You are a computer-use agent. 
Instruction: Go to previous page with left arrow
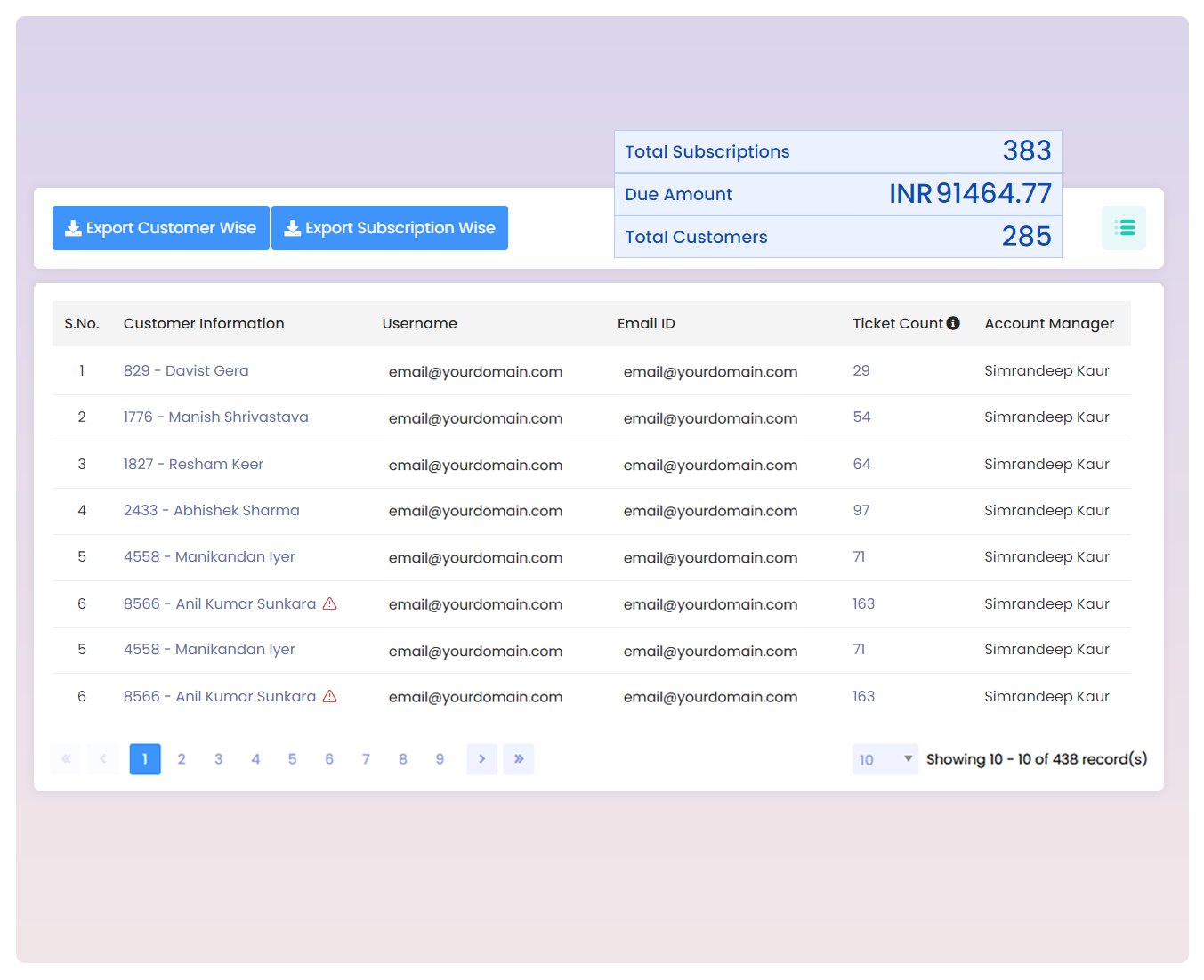point(103,759)
